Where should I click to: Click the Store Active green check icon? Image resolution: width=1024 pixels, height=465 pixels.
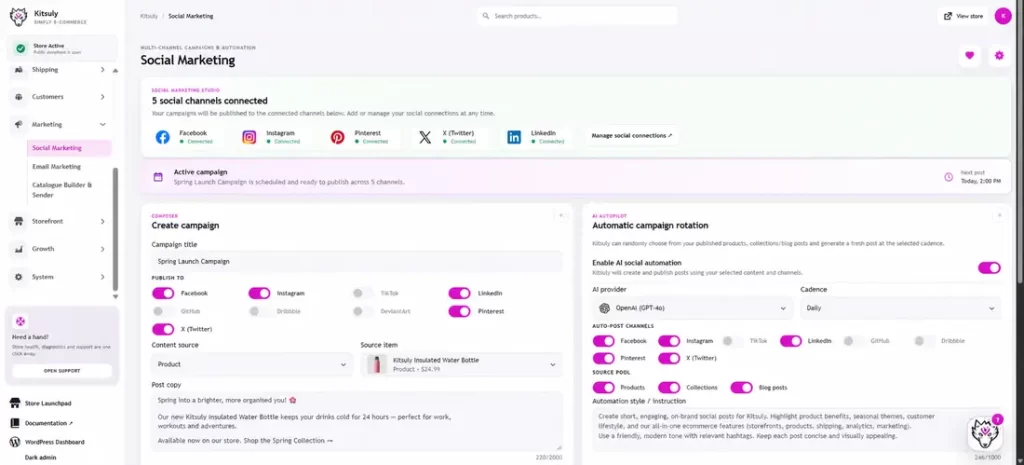click(21, 48)
